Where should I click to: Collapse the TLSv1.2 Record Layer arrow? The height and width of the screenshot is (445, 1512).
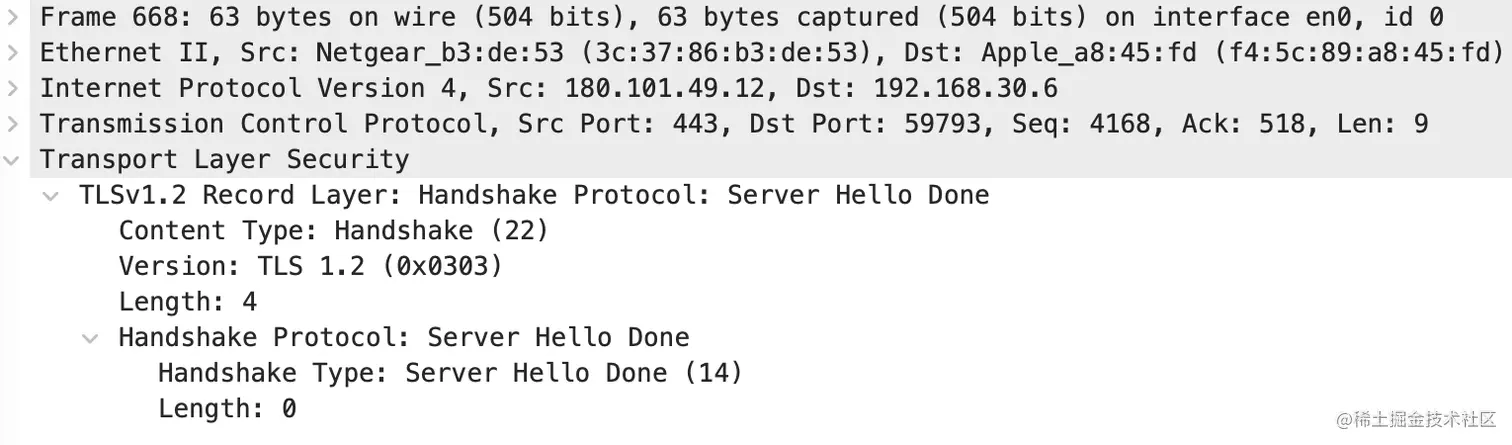tap(51, 196)
